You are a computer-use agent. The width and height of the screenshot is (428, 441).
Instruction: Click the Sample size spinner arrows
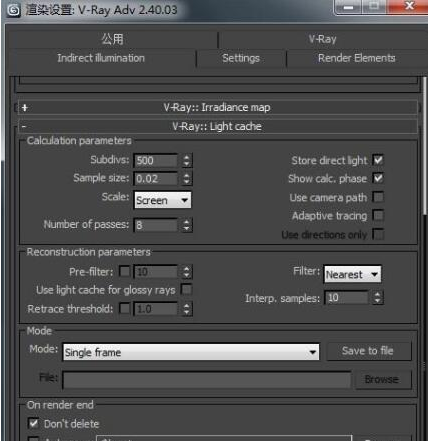(187, 178)
